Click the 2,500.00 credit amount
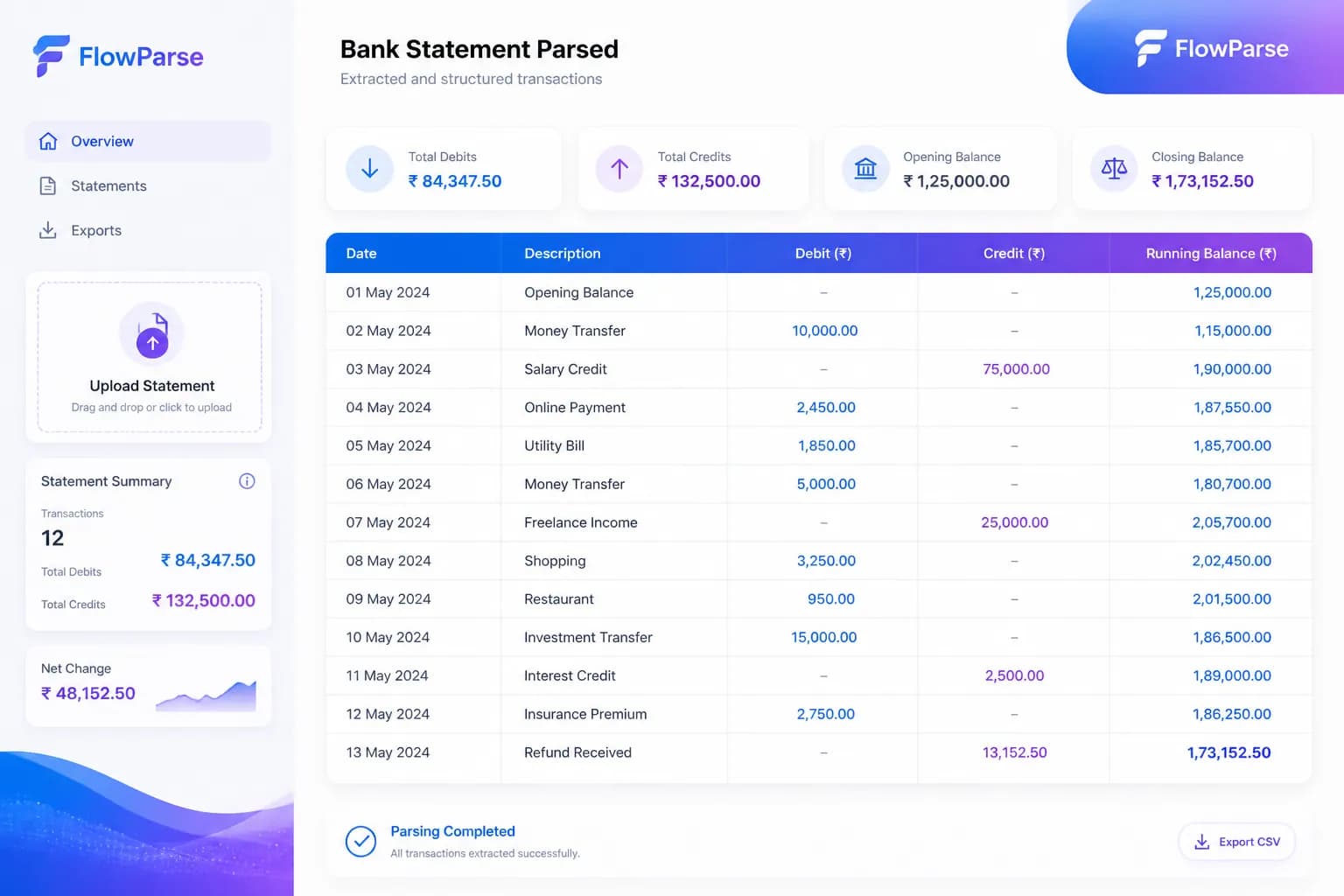Screen dimensions: 1344x896 pos(1015,675)
